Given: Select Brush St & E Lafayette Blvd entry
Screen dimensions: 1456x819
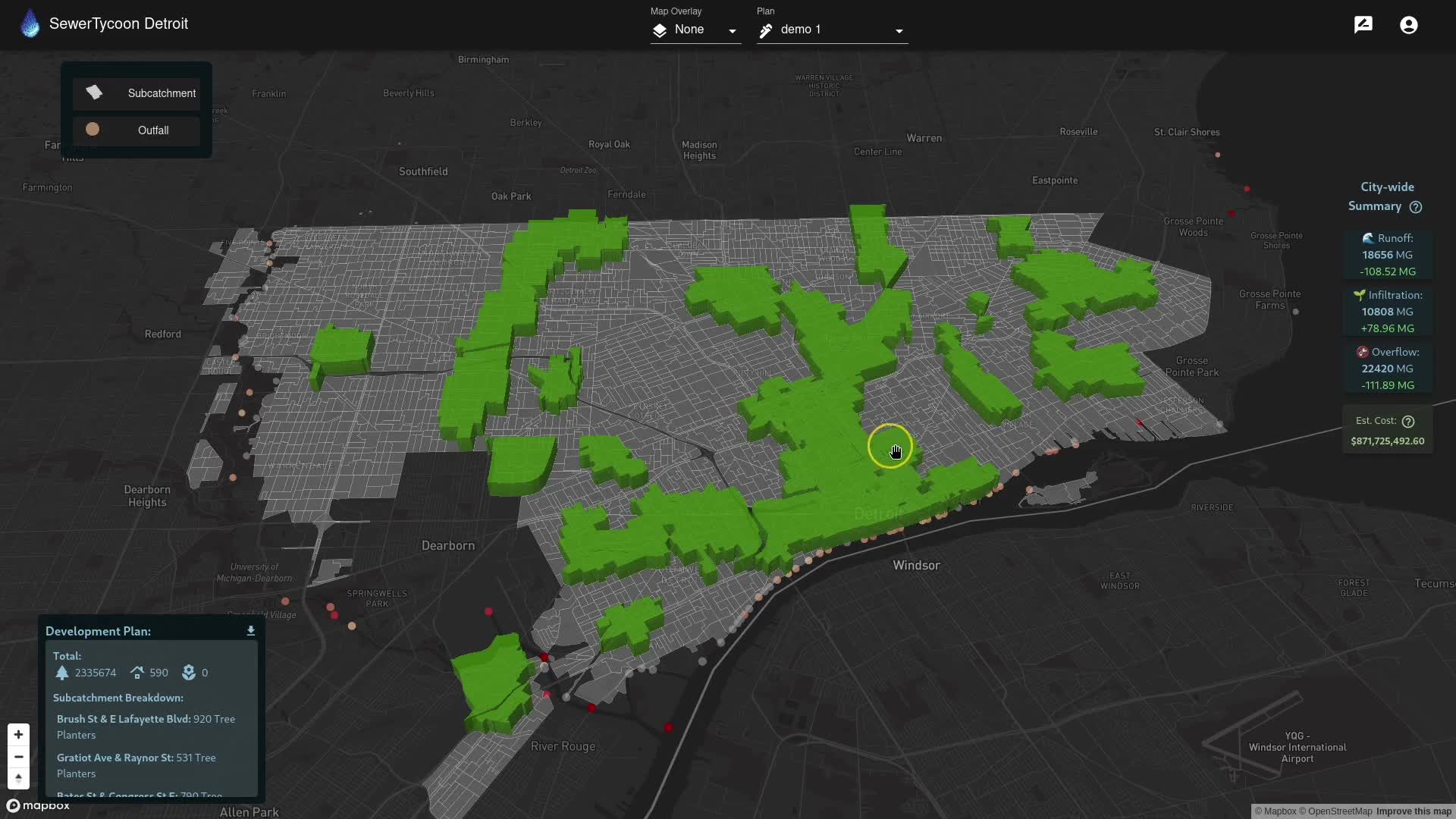Looking at the screenshot, I should tap(124, 719).
